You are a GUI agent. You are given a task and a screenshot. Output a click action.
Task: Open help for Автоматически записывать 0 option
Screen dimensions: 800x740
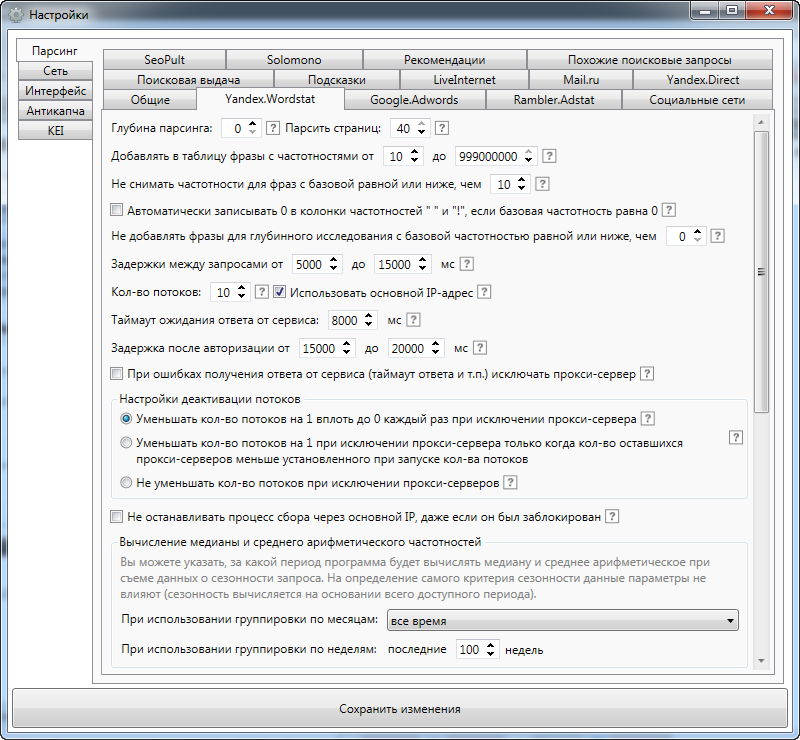(x=668, y=210)
